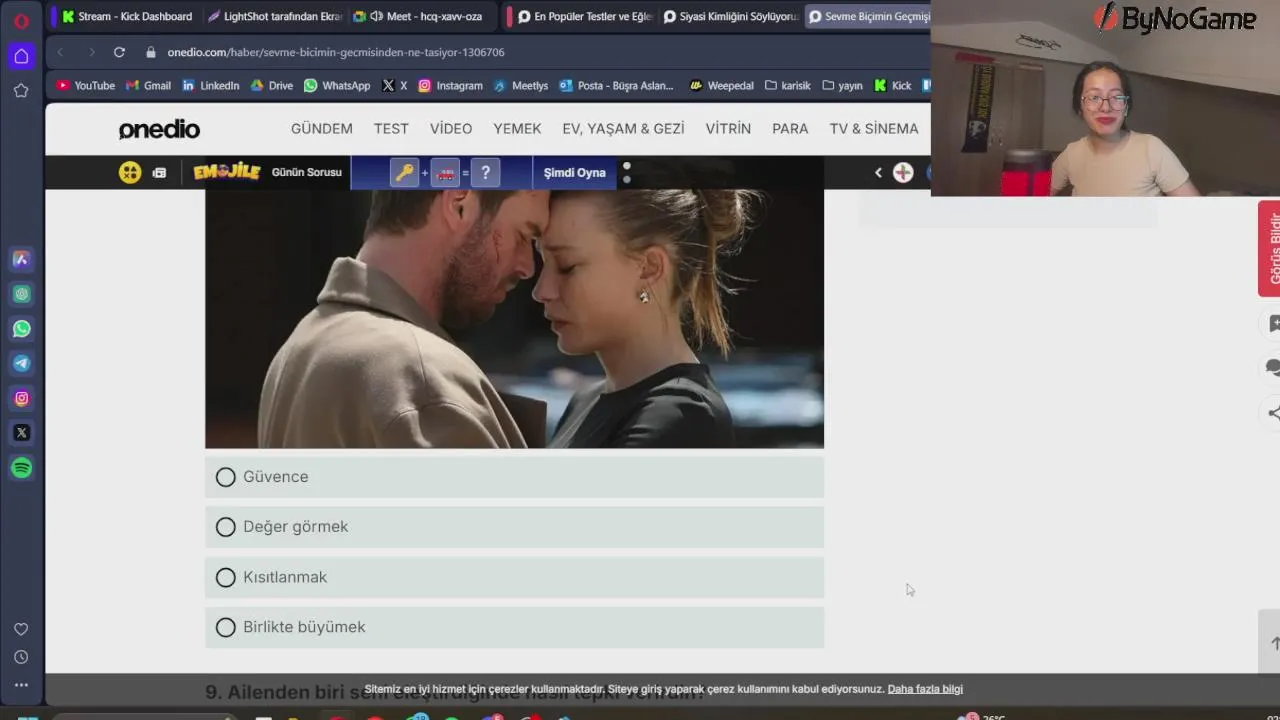Open the EV, YAŞAM & GEZİ menu
The width and height of the screenshot is (1280, 720).
tap(623, 129)
